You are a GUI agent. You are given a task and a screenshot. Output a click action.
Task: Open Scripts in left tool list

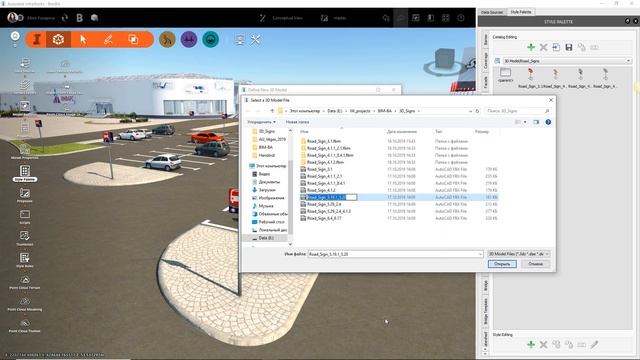24,216
